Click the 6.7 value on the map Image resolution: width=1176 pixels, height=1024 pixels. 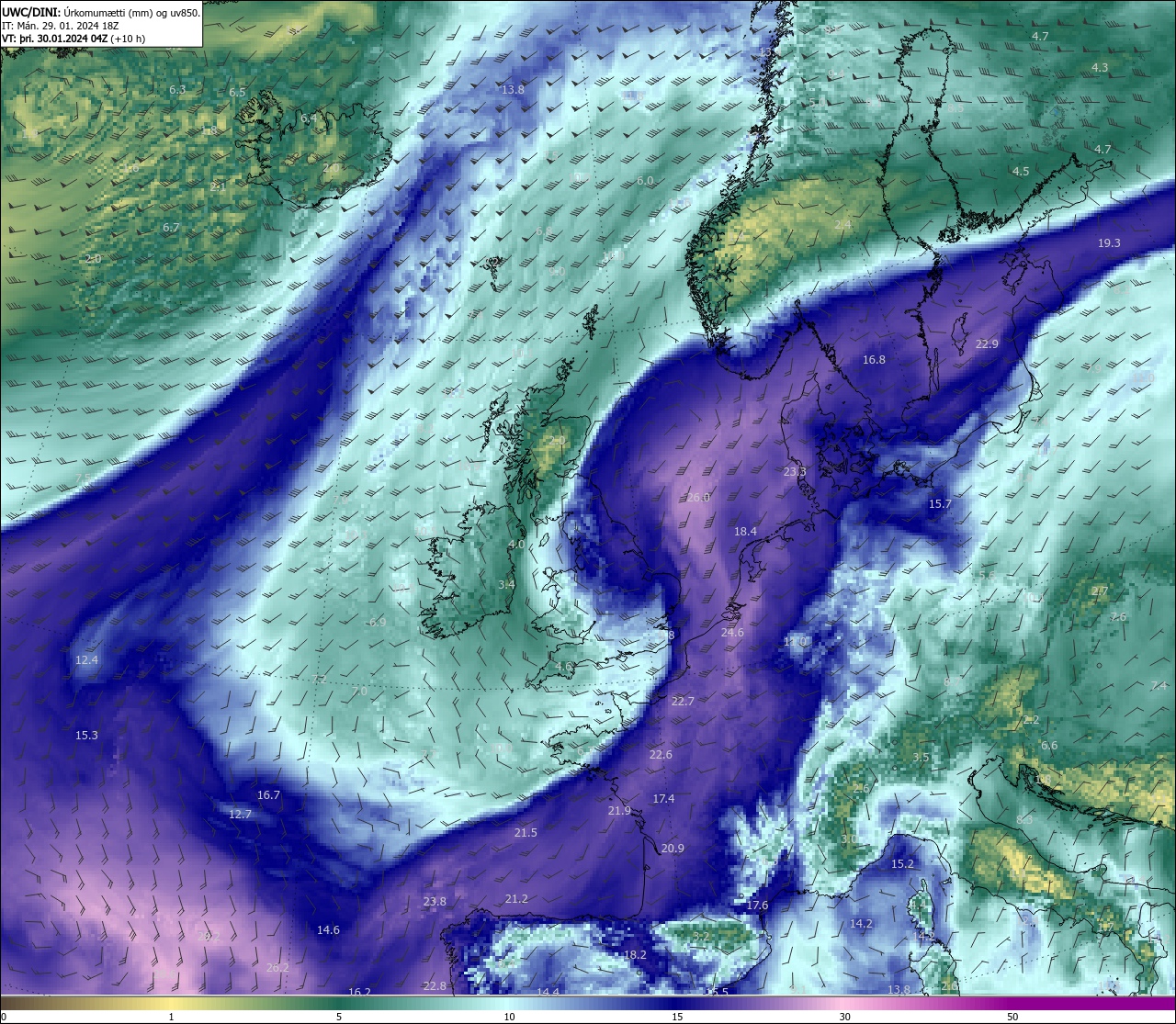tap(171, 228)
